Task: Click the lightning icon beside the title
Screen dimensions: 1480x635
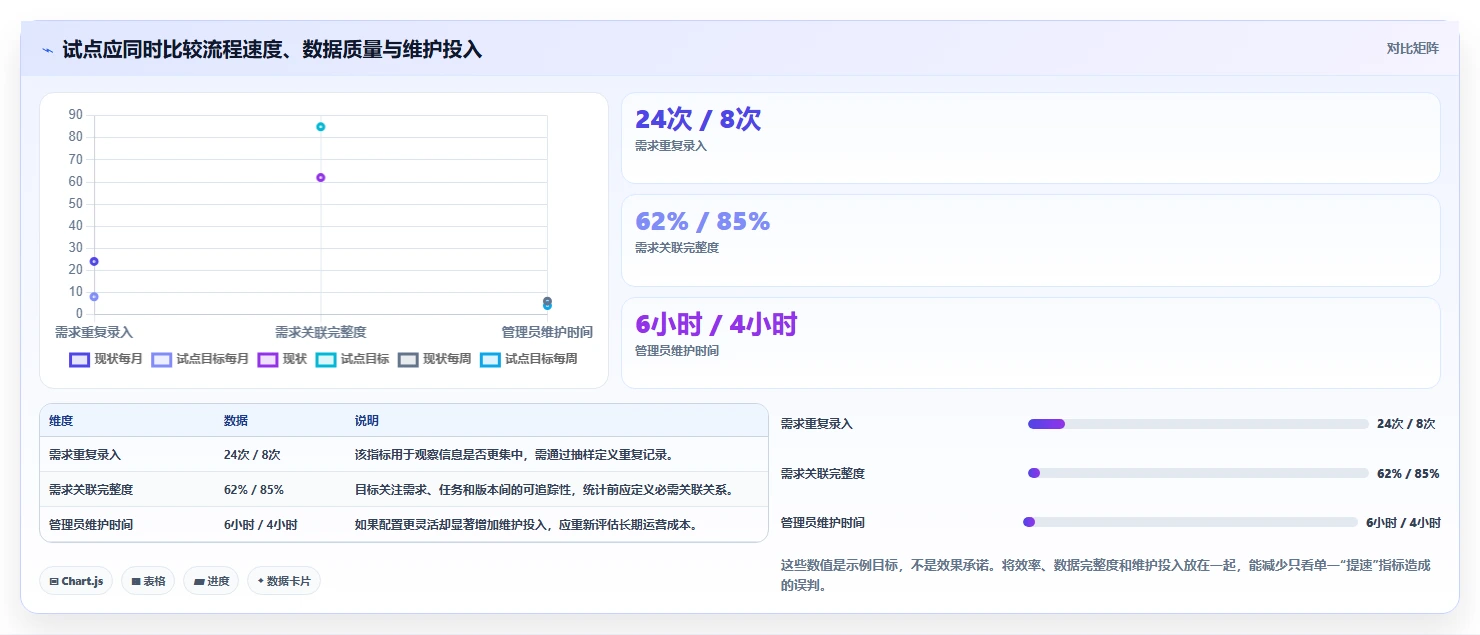Action: [x=47, y=49]
